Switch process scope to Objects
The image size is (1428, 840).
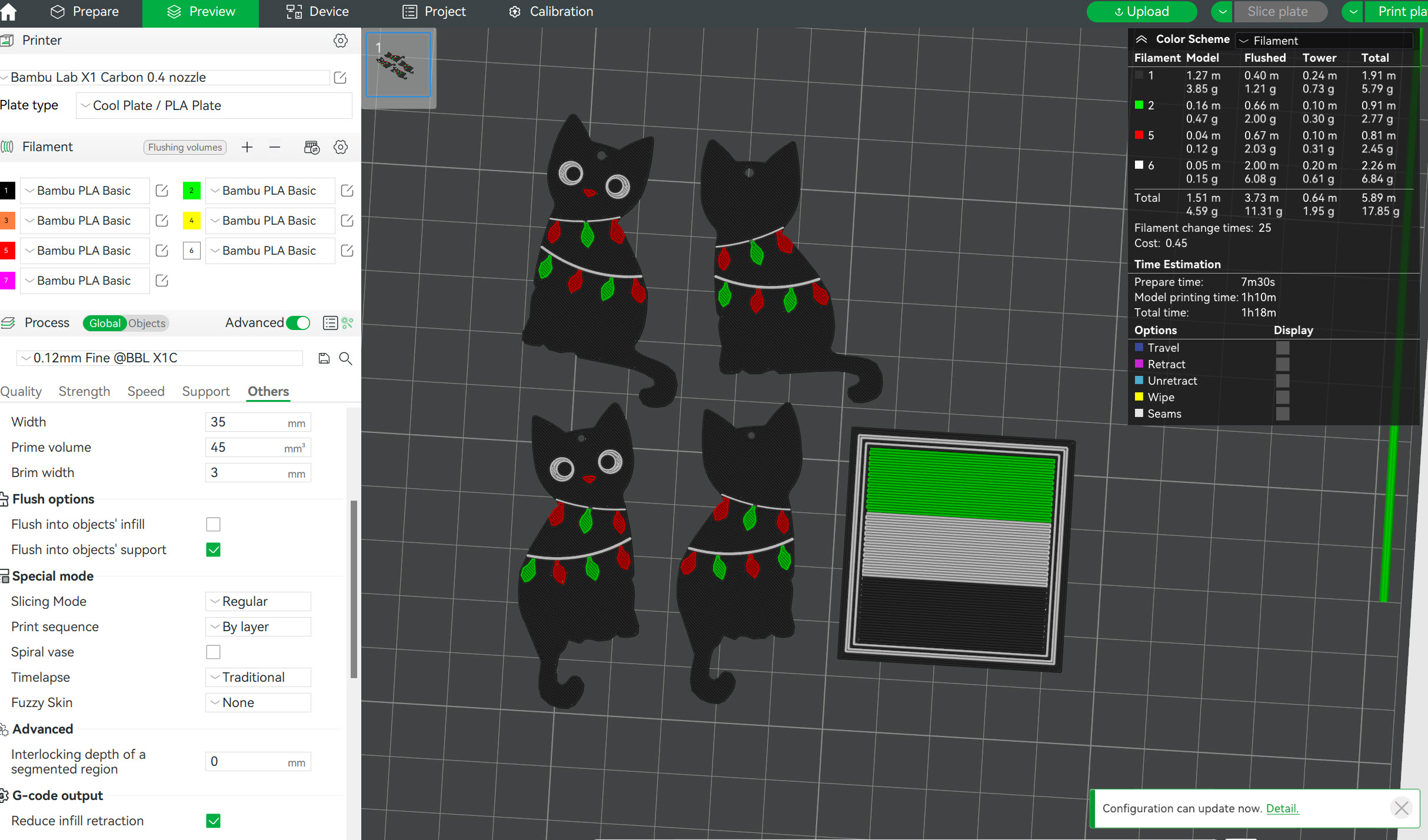point(147,323)
